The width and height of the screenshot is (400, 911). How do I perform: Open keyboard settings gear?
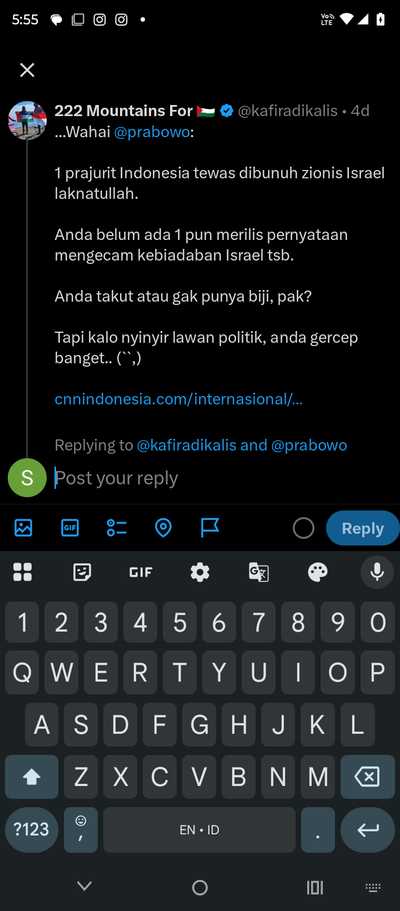point(200,572)
